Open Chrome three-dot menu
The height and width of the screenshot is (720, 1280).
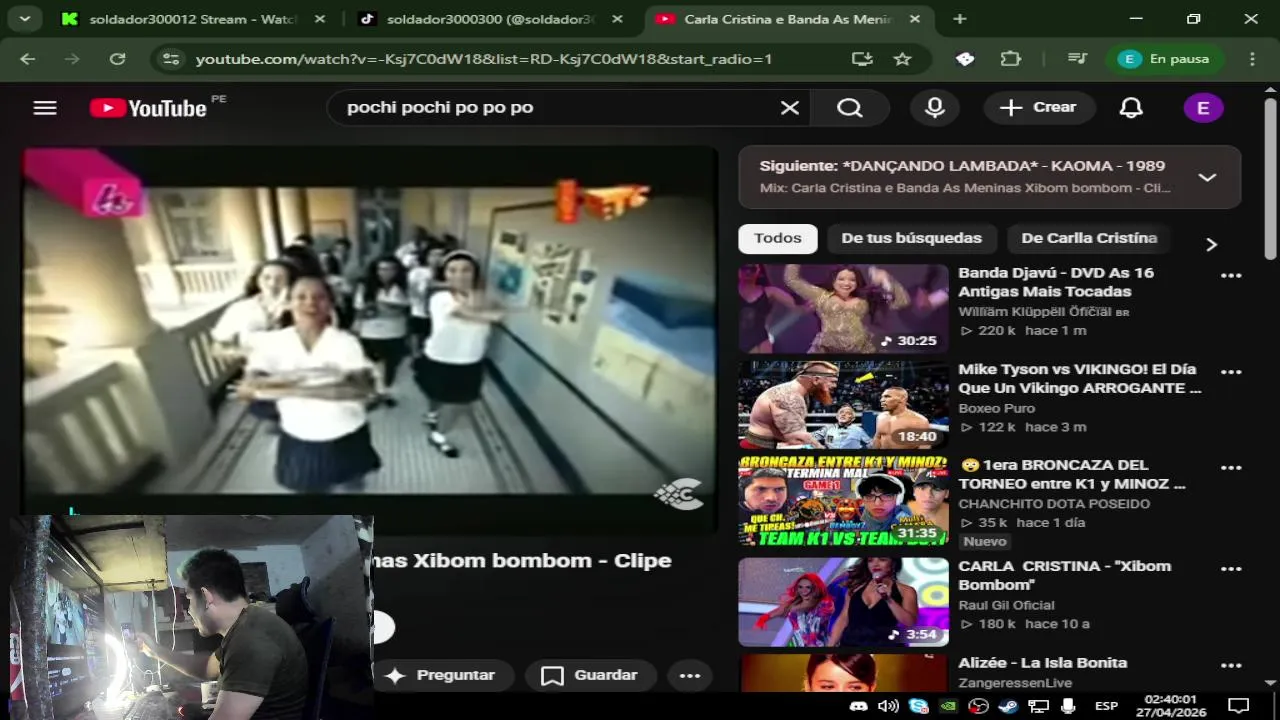[x=1252, y=59]
